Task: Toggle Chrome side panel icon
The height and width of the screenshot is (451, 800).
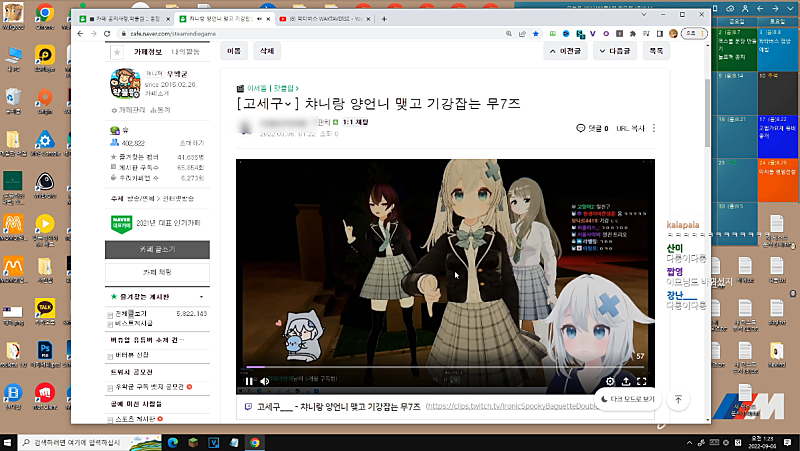Action: point(660,34)
